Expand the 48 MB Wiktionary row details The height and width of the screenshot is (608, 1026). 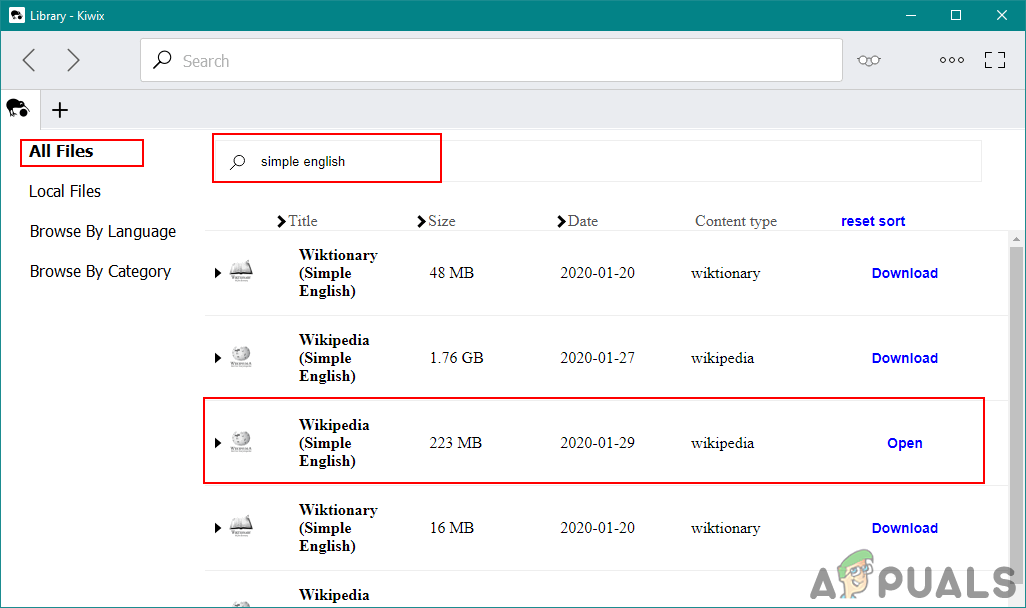tap(218, 274)
